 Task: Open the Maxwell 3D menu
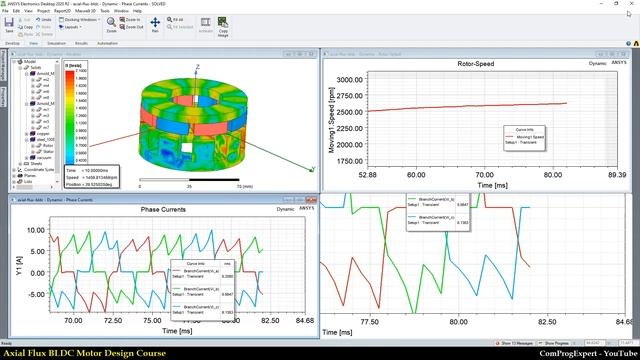point(85,11)
